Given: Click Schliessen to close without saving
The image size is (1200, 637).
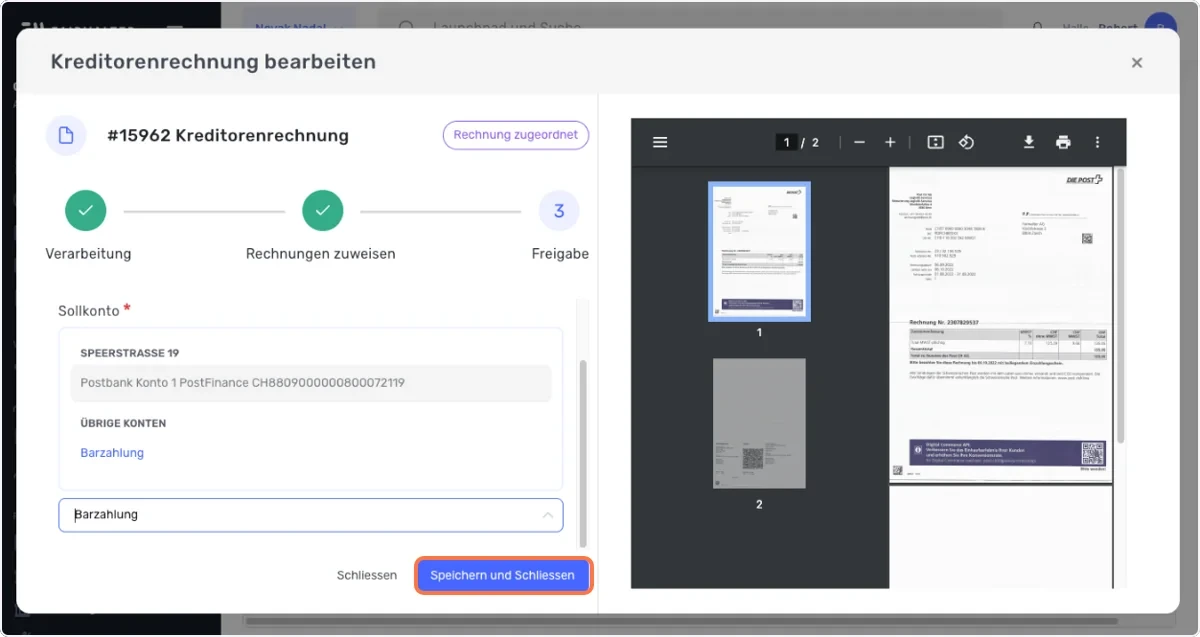Looking at the screenshot, I should (367, 576).
